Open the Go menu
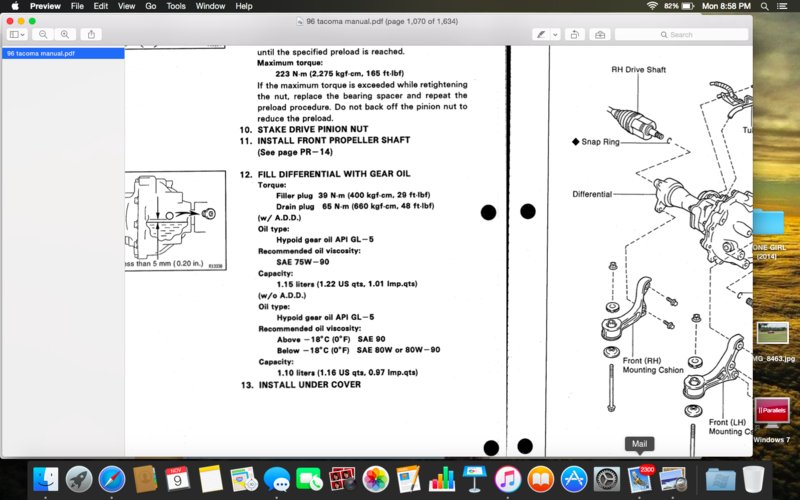The width and height of the screenshot is (800, 500). coord(151,6)
